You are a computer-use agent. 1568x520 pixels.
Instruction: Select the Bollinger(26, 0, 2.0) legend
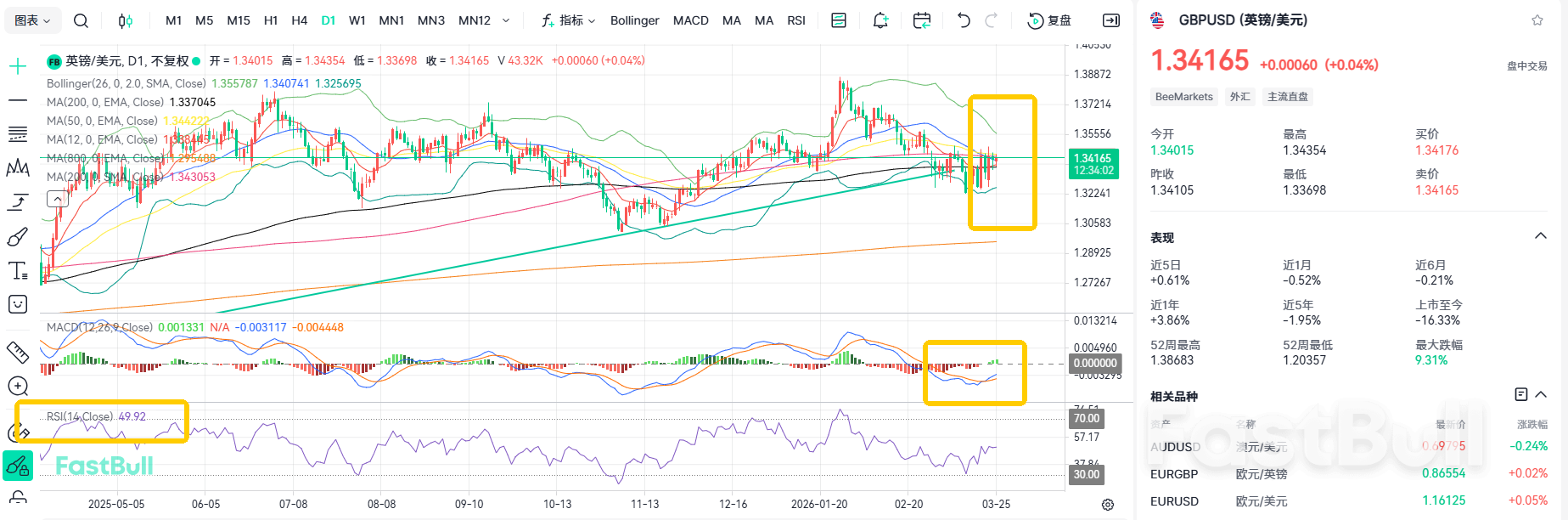[x=126, y=83]
